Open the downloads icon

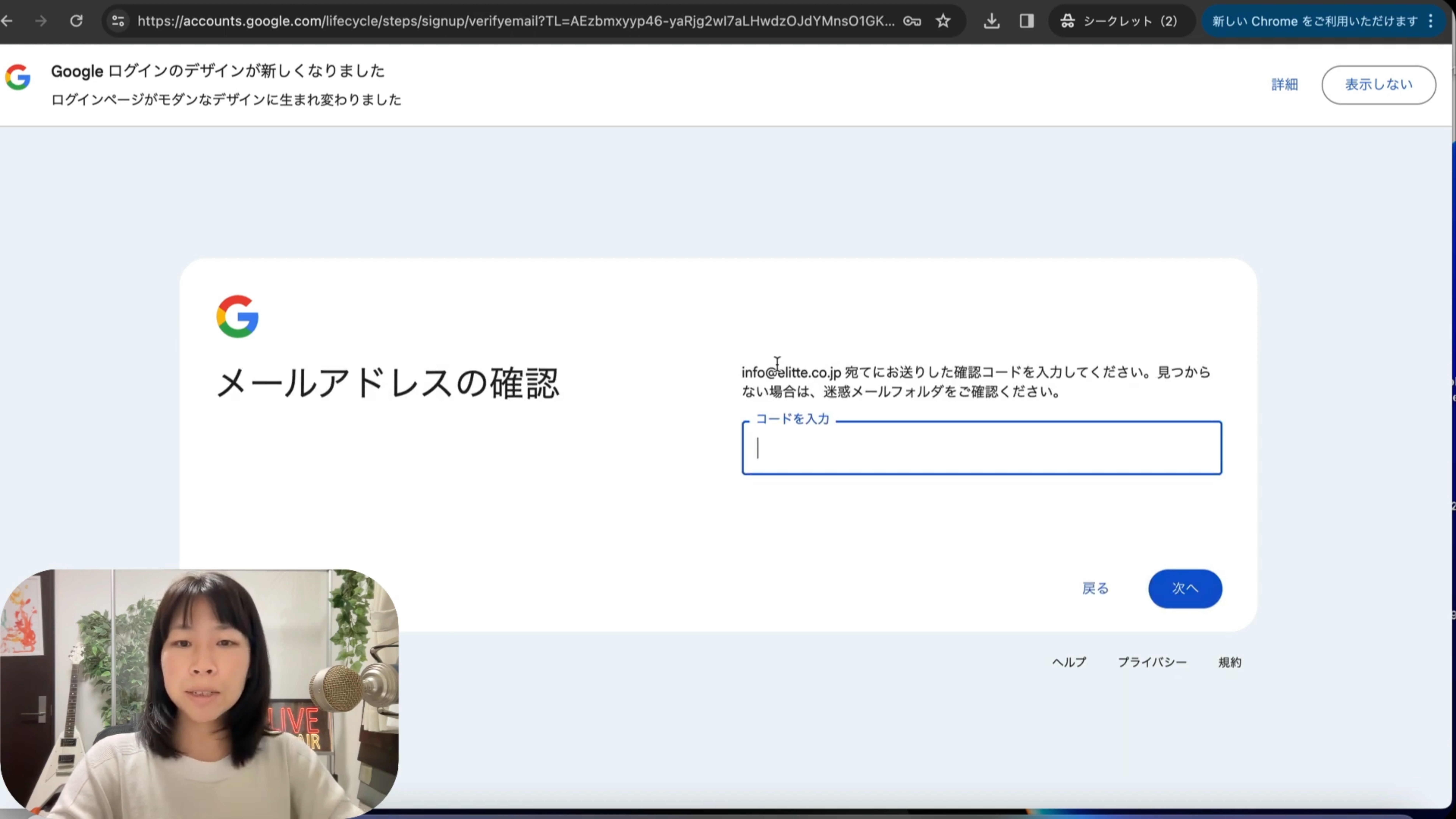(x=991, y=21)
